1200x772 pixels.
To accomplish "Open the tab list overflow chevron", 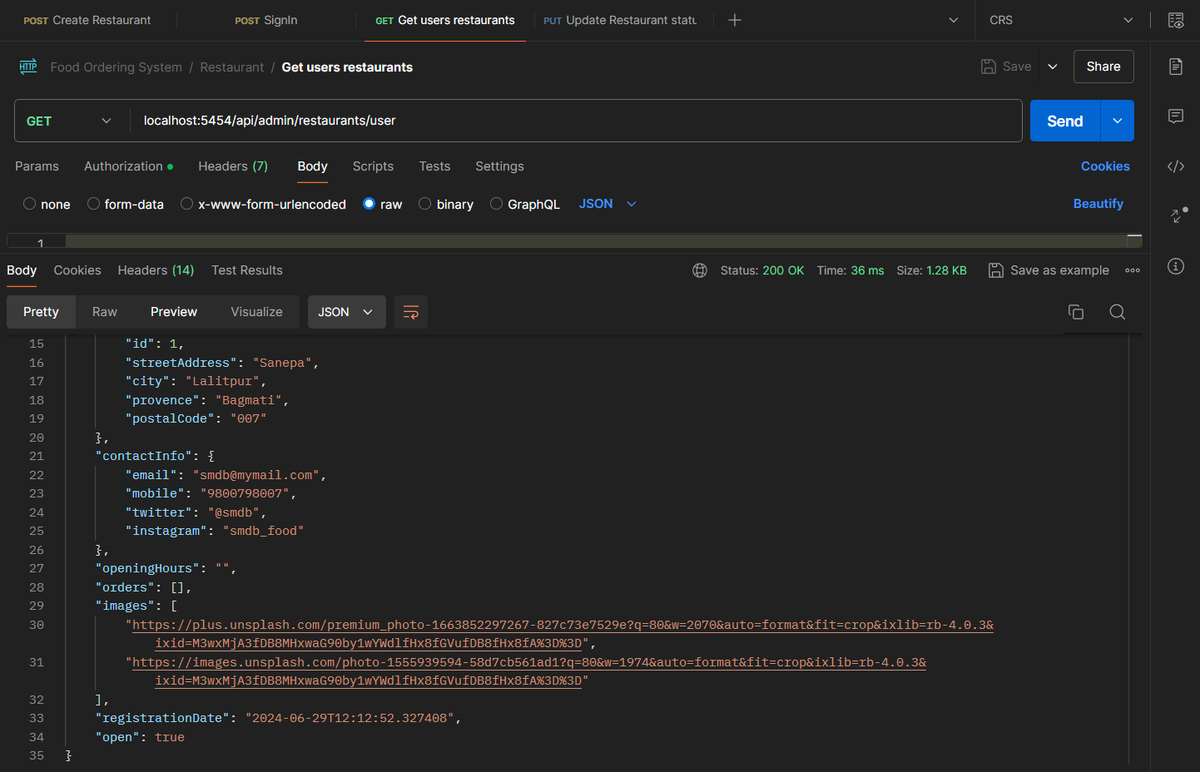I will 955,20.
